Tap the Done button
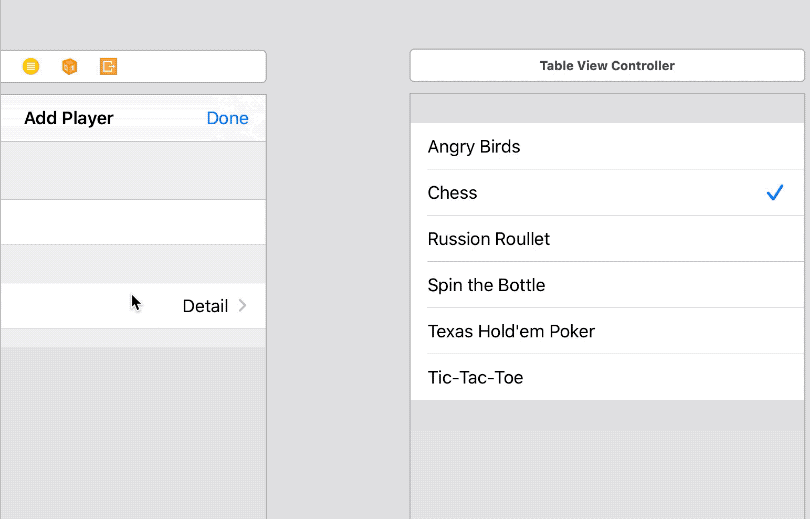Screen dimensions: 810x519 click(227, 118)
